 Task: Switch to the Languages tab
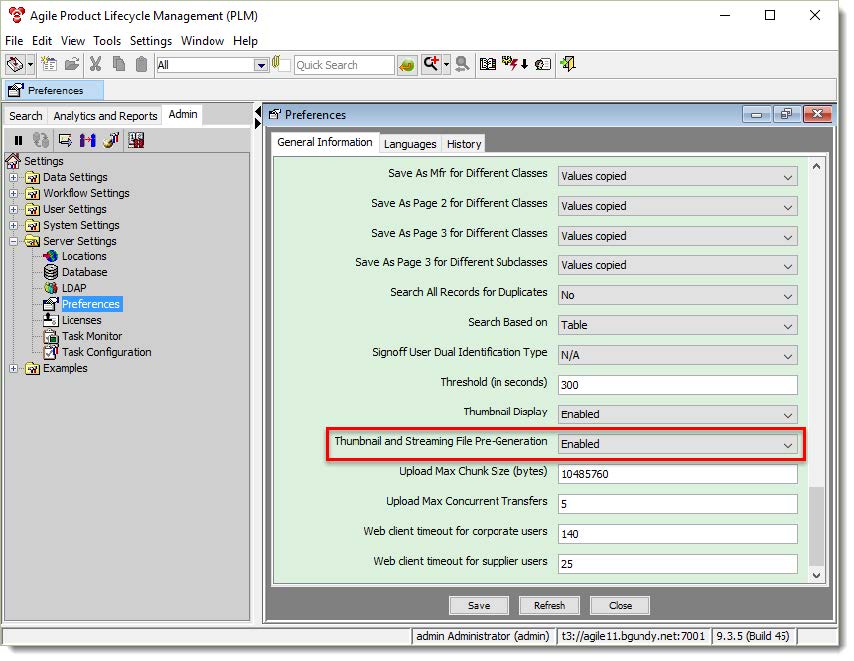pyautogui.click(x=410, y=143)
